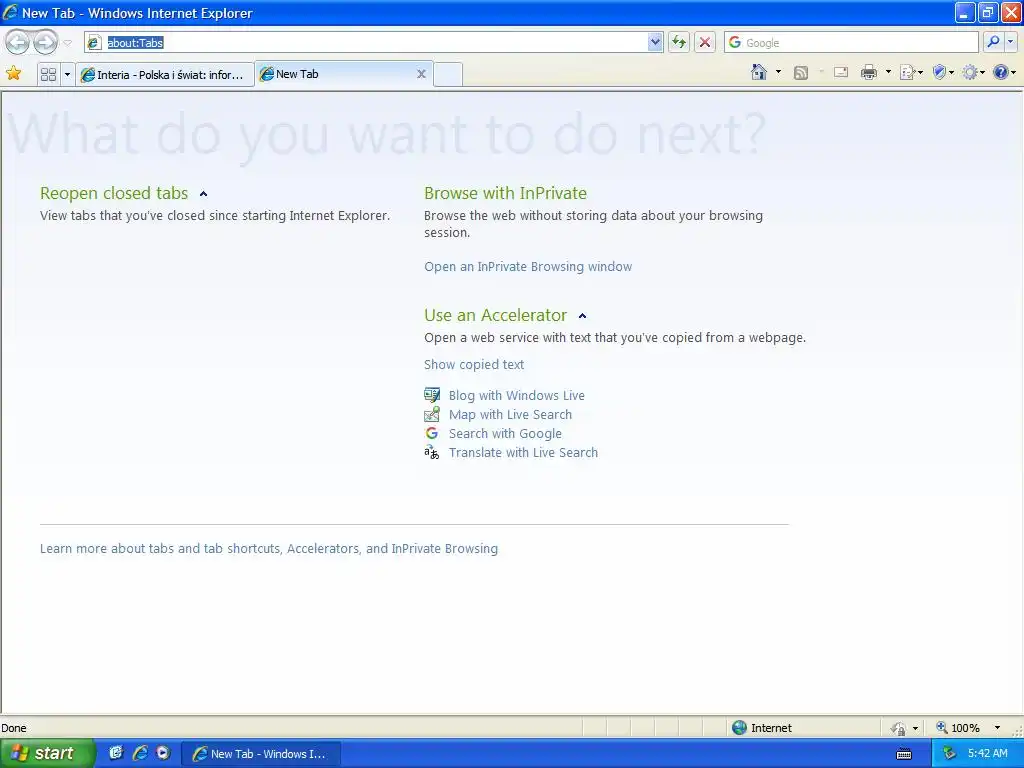Click the 100% zoom level button
The height and width of the screenshot is (768, 1024).
pos(958,728)
